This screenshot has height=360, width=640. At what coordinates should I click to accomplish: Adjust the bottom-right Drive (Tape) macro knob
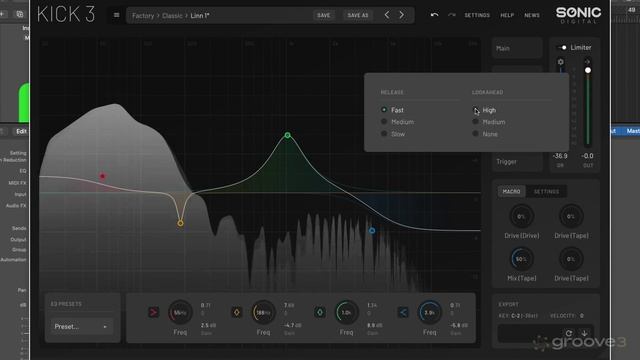point(571,259)
